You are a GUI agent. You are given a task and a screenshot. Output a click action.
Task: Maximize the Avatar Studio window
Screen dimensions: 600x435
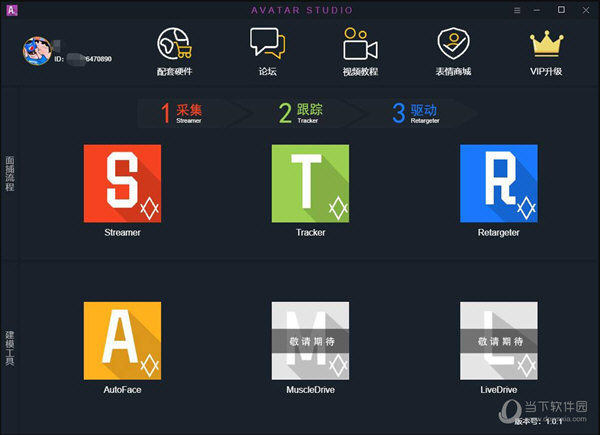[x=561, y=10]
